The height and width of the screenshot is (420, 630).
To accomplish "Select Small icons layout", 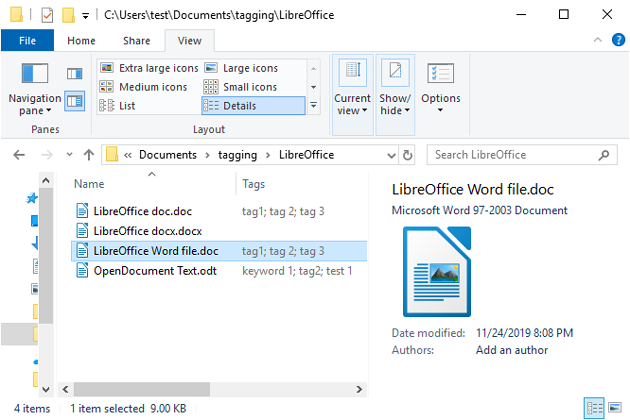I will [240, 87].
